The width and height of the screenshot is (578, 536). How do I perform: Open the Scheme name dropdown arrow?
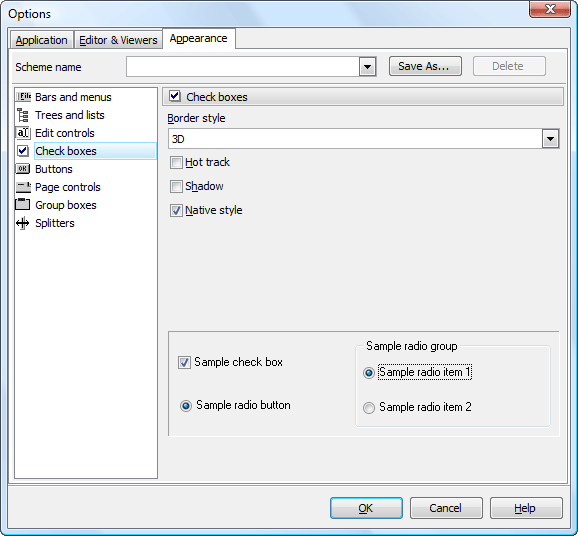[x=368, y=67]
